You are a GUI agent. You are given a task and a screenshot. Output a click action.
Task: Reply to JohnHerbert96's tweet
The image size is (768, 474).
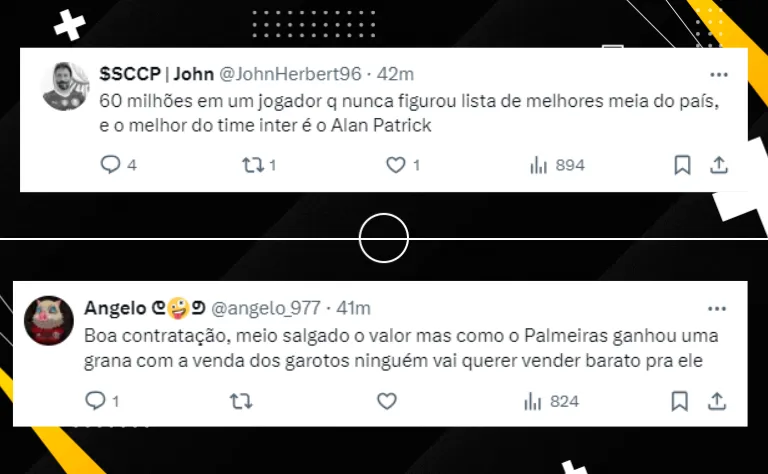click(111, 165)
